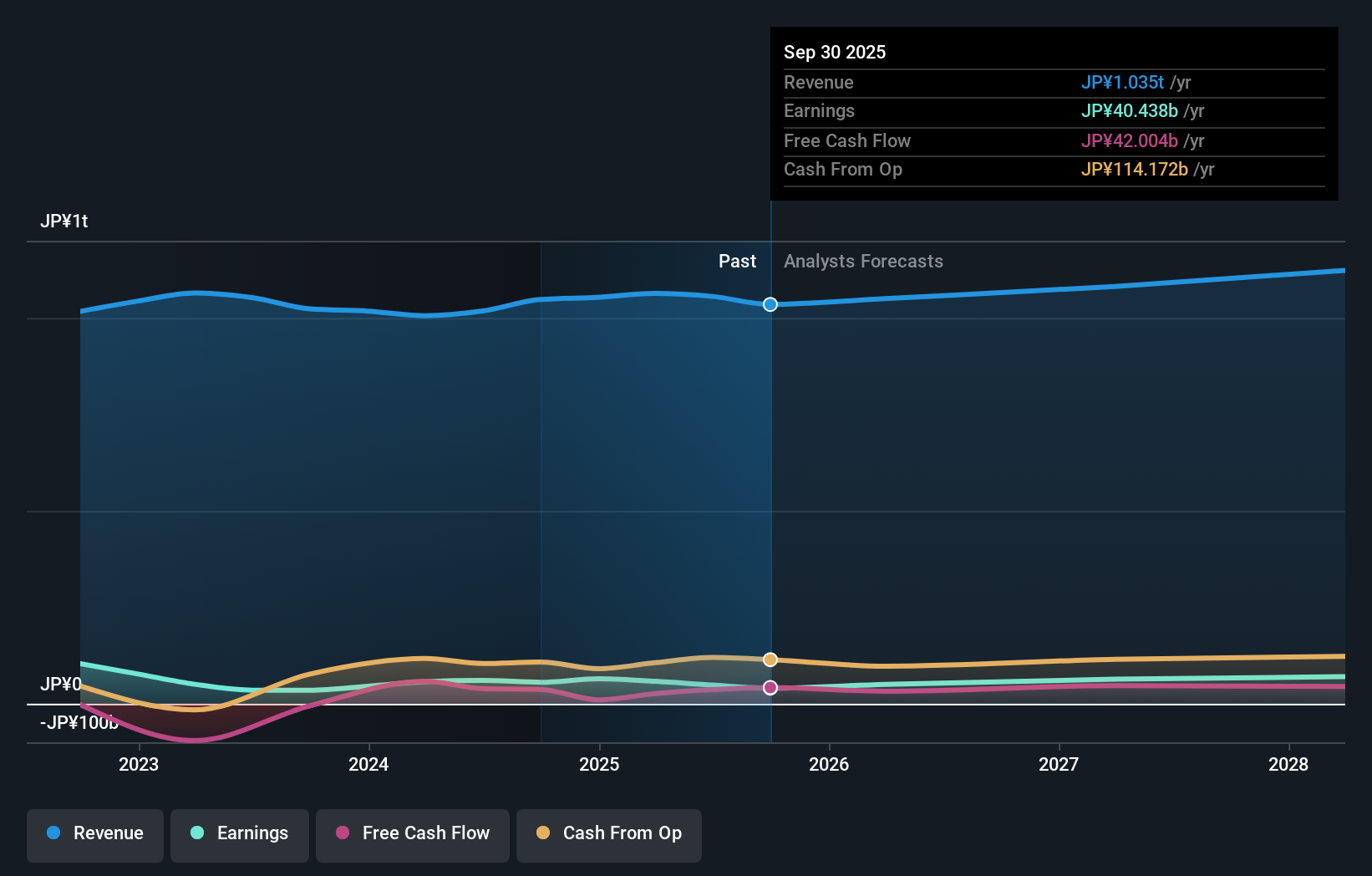Select the Analysts Forecasts label

coord(864,261)
